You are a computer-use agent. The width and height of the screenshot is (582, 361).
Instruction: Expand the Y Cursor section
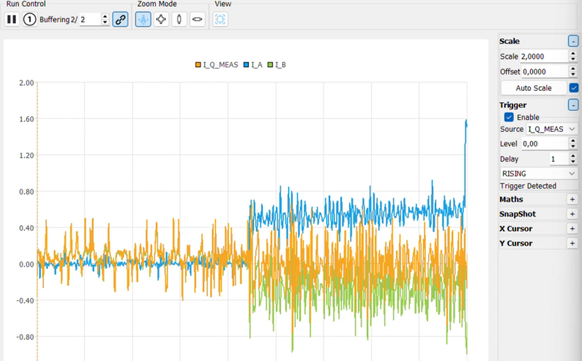click(x=572, y=243)
